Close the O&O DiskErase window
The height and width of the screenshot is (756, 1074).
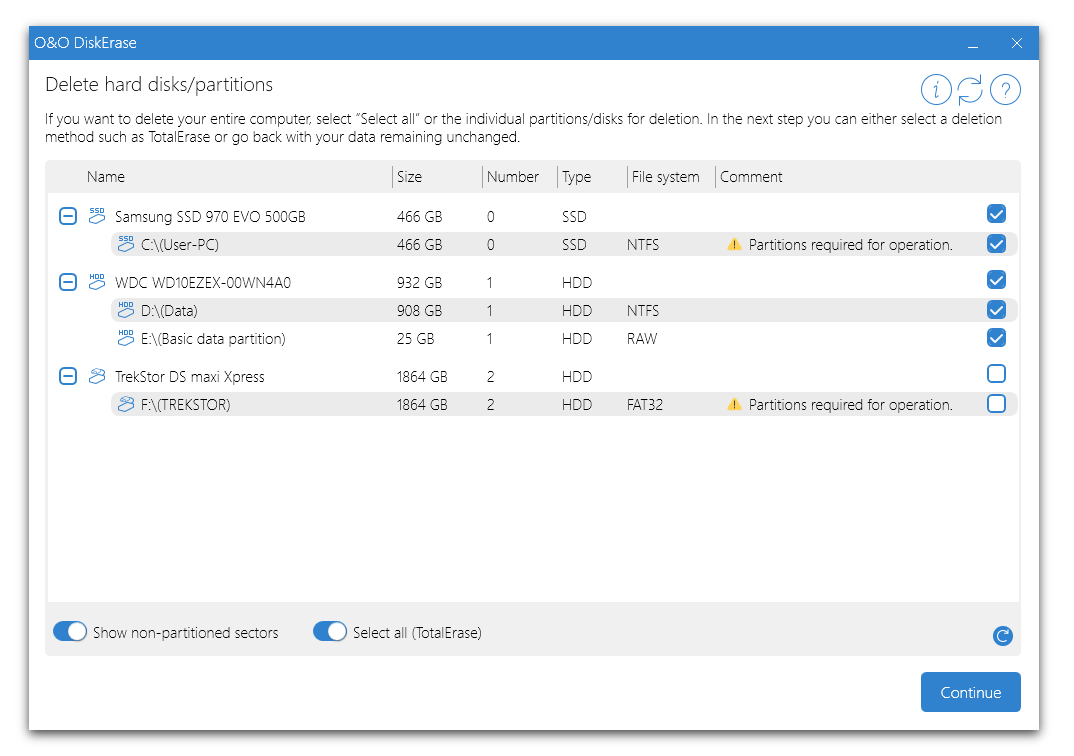[1016, 43]
